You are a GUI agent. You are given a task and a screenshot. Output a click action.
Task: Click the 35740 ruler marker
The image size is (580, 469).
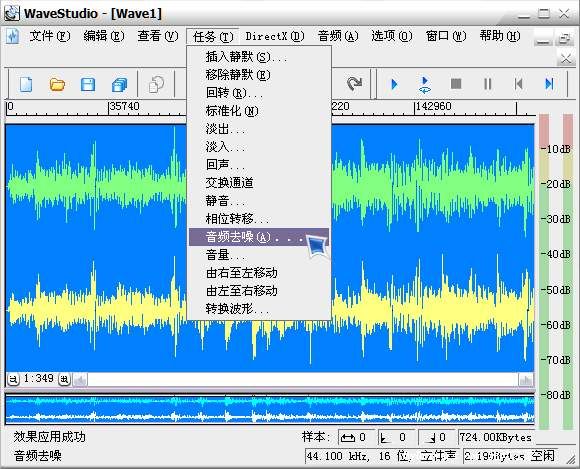coord(125,107)
